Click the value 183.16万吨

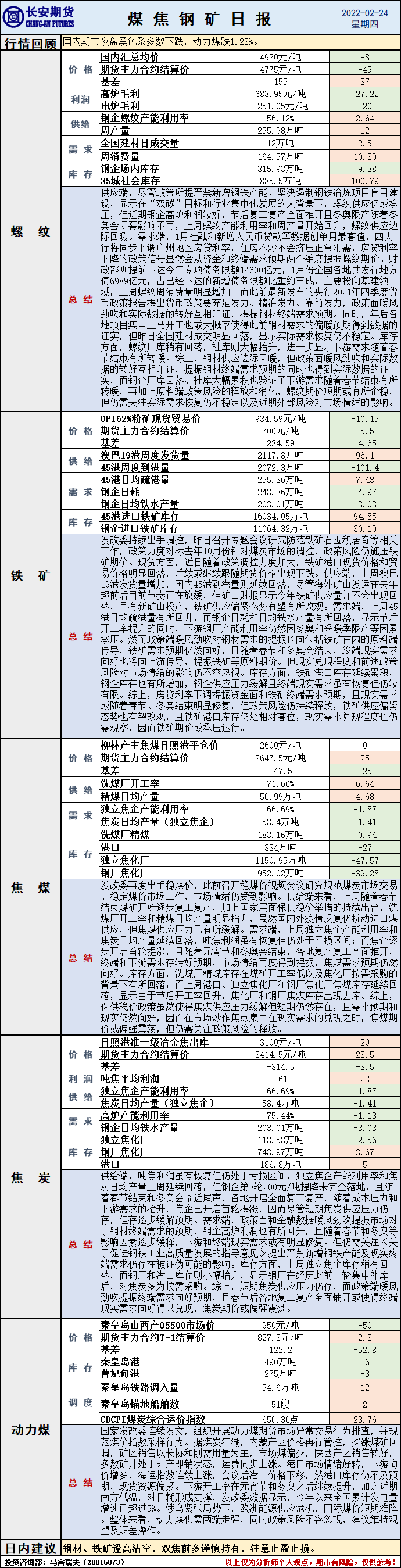[280, 835]
